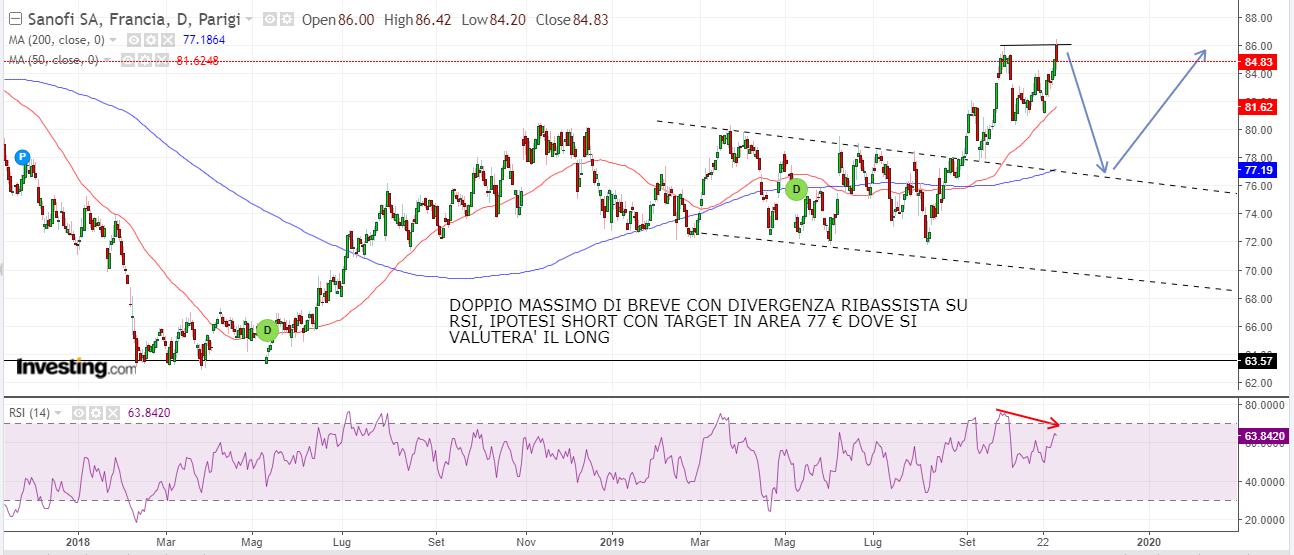Toggle visibility eye of Sanofi SA main series
This screenshot has height=555, width=1294.
coord(270,19)
